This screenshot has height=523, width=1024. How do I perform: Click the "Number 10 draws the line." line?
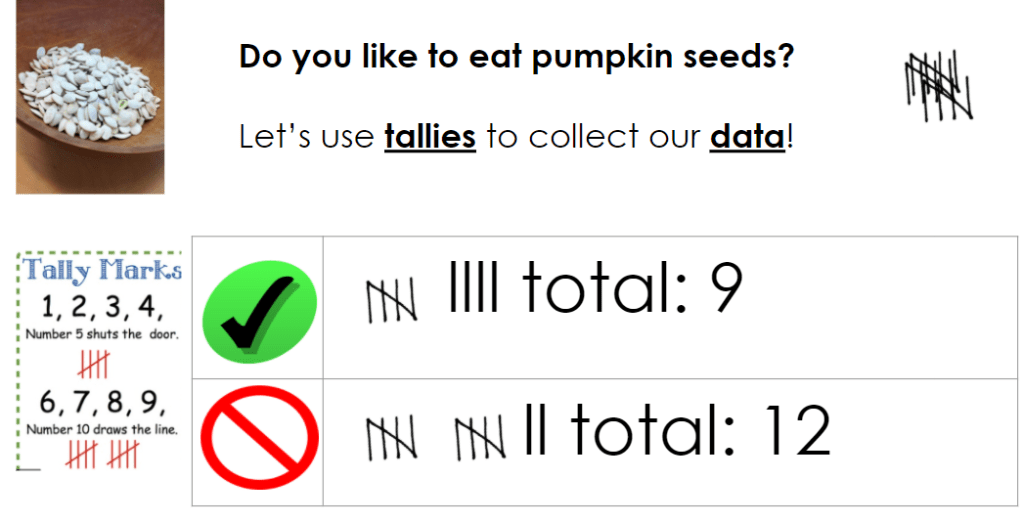(99, 430)
